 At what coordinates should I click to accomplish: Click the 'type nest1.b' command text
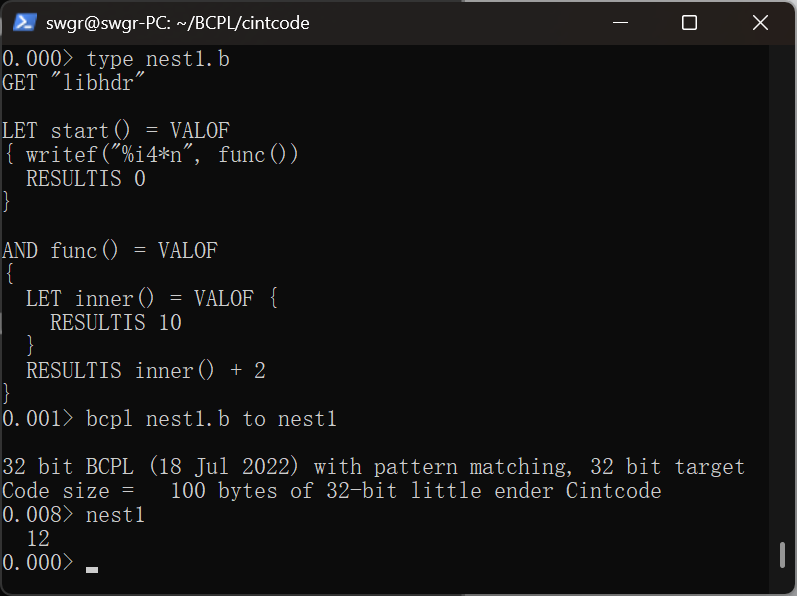[158, 59]
